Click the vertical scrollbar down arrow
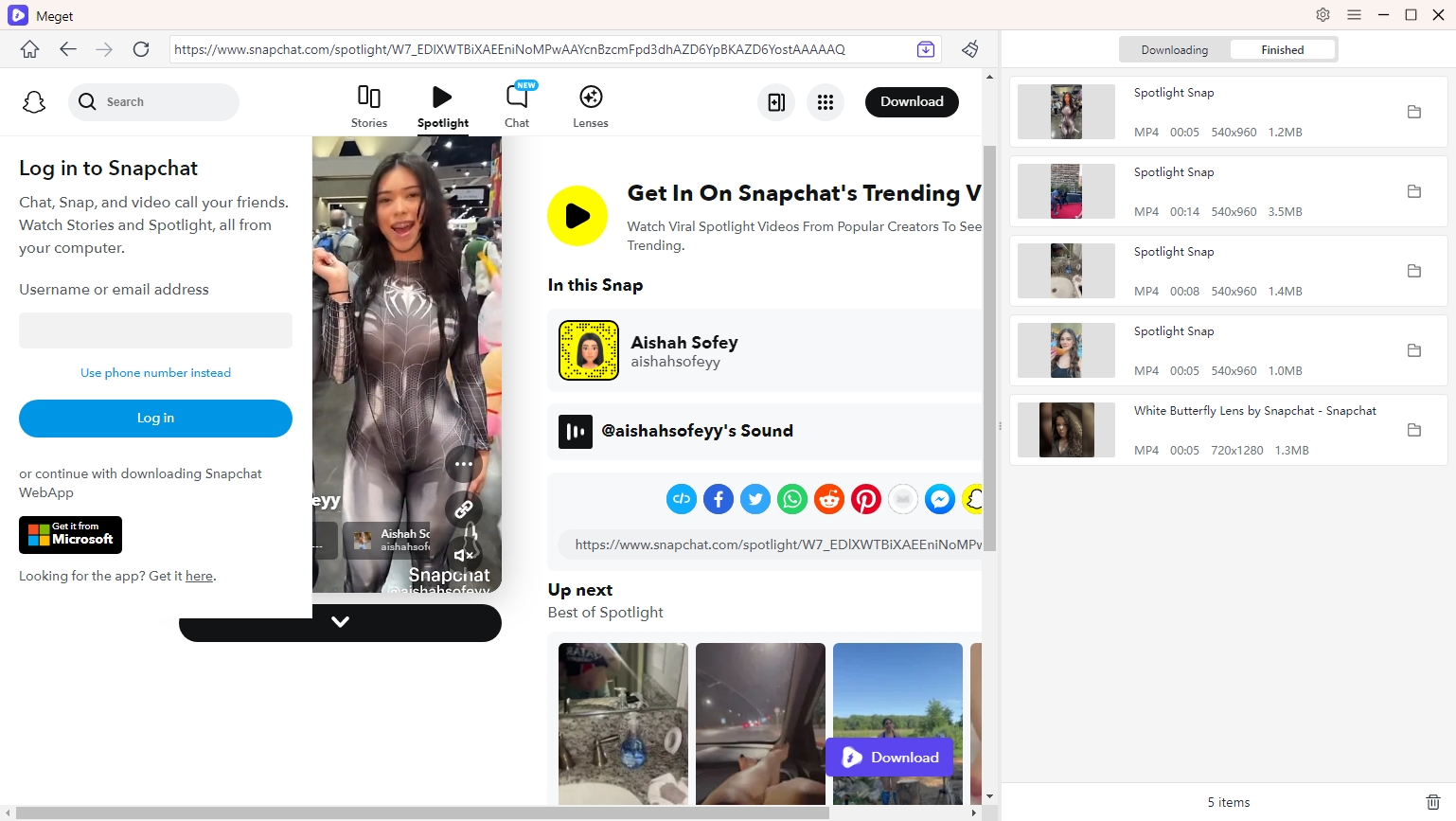Screen dimensions: 1456x821 coord(989,797)
